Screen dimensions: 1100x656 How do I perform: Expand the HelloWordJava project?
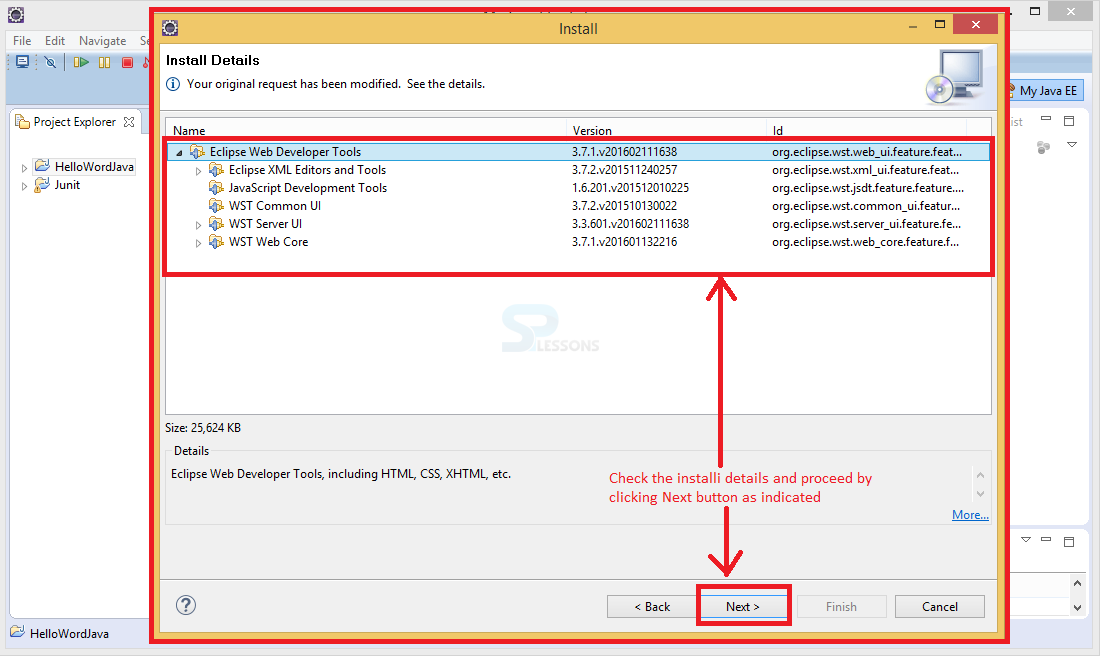click(24, 168)
